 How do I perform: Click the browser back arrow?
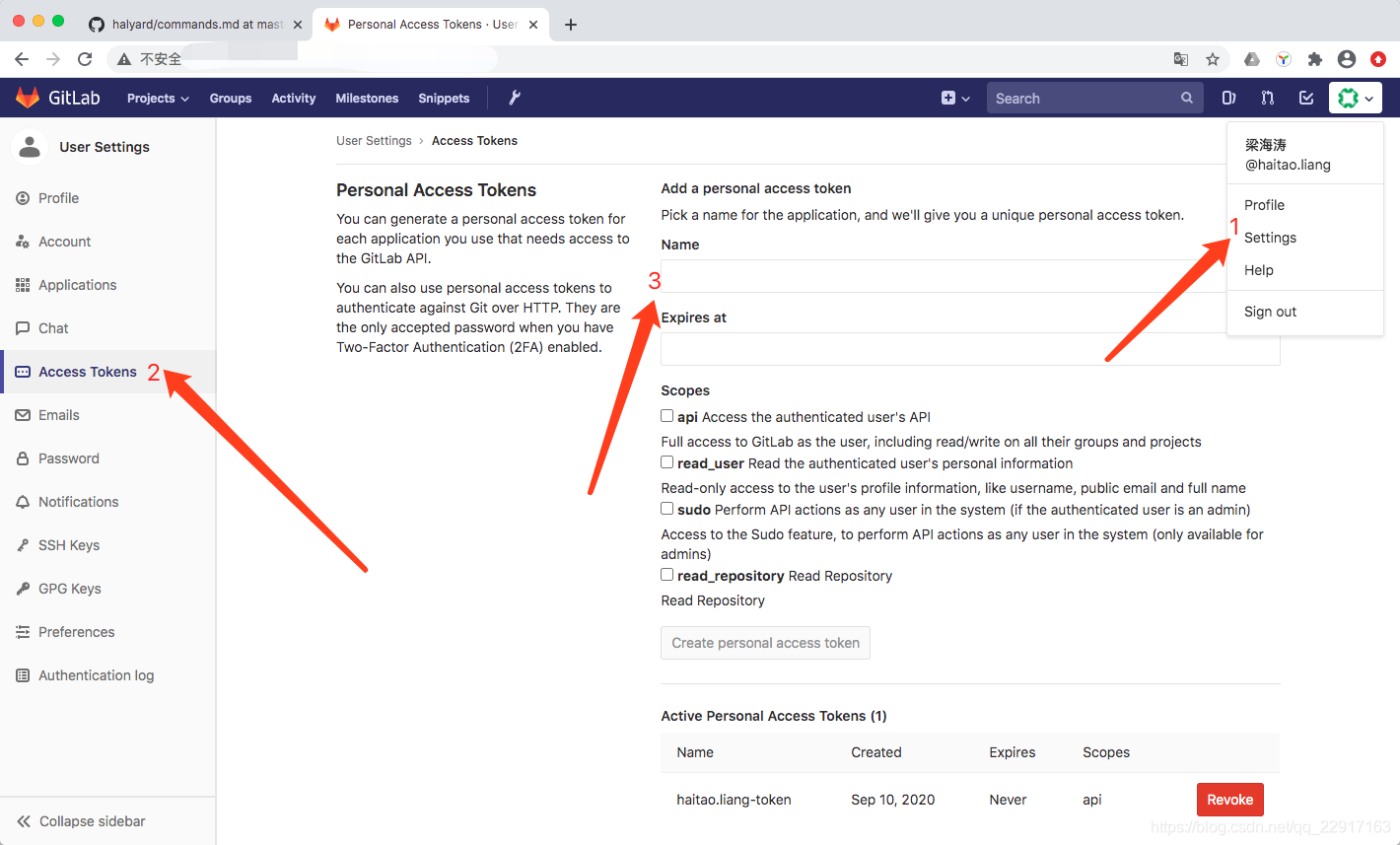[x=22, y=59]
